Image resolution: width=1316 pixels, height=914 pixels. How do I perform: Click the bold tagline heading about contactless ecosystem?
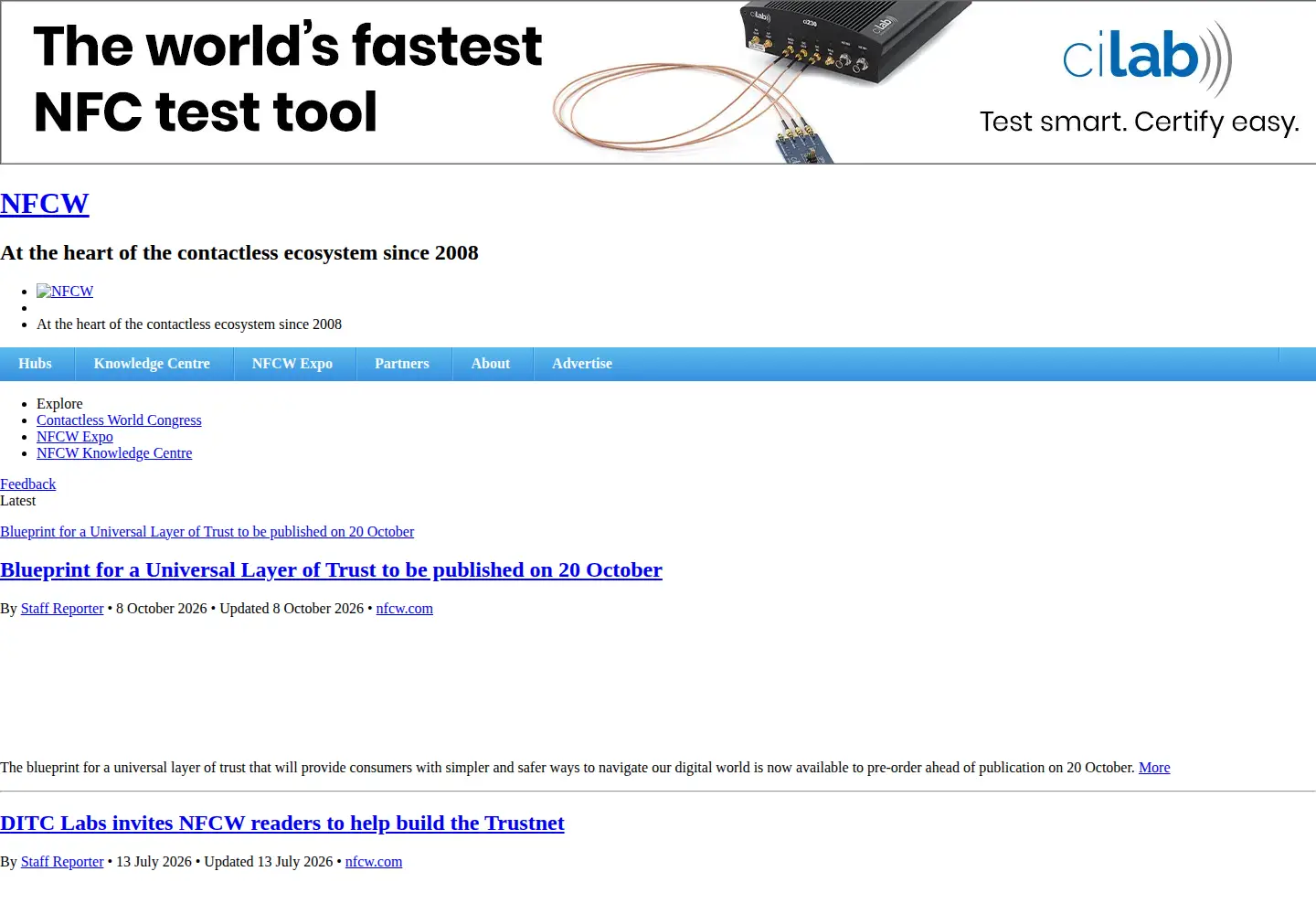[x=239, y=253]
